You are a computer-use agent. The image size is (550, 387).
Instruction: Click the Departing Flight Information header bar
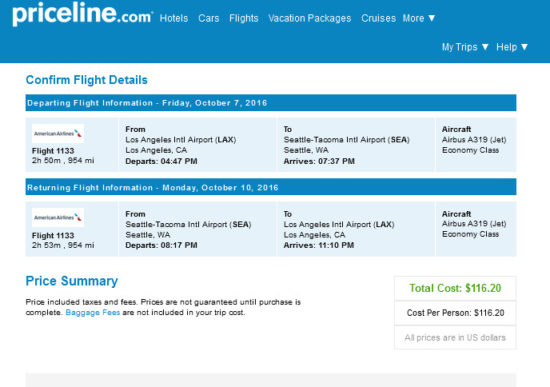(271, 103)
